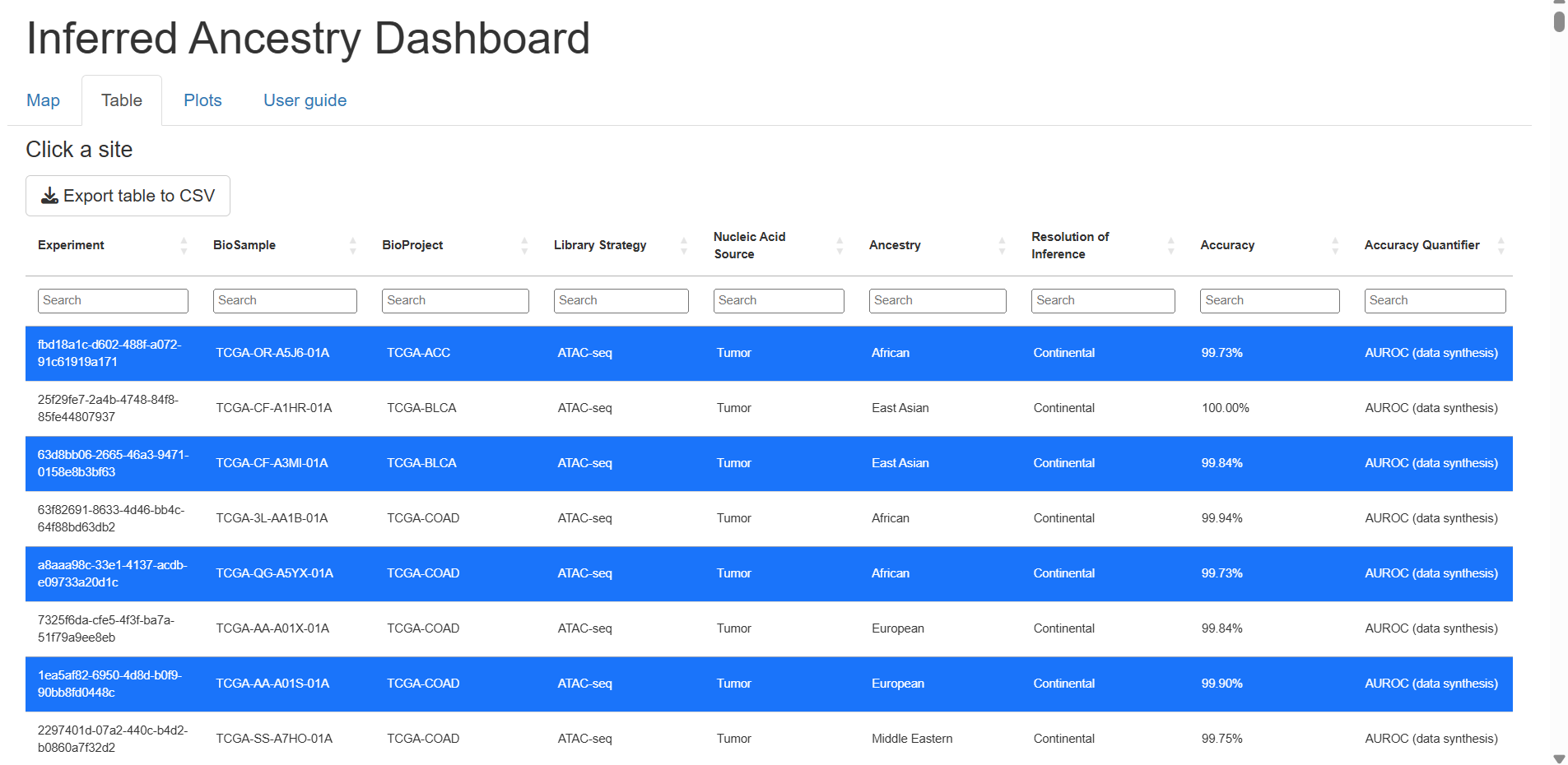Screen dimensions: 1568x765
Task: Select experiment 25f29fe7-2a4b-4748-84f8-85fe44807937 cell
Action: point(108,408)
